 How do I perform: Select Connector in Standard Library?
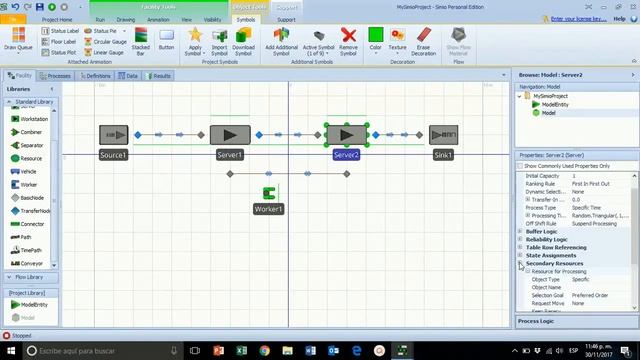[27, 224]
